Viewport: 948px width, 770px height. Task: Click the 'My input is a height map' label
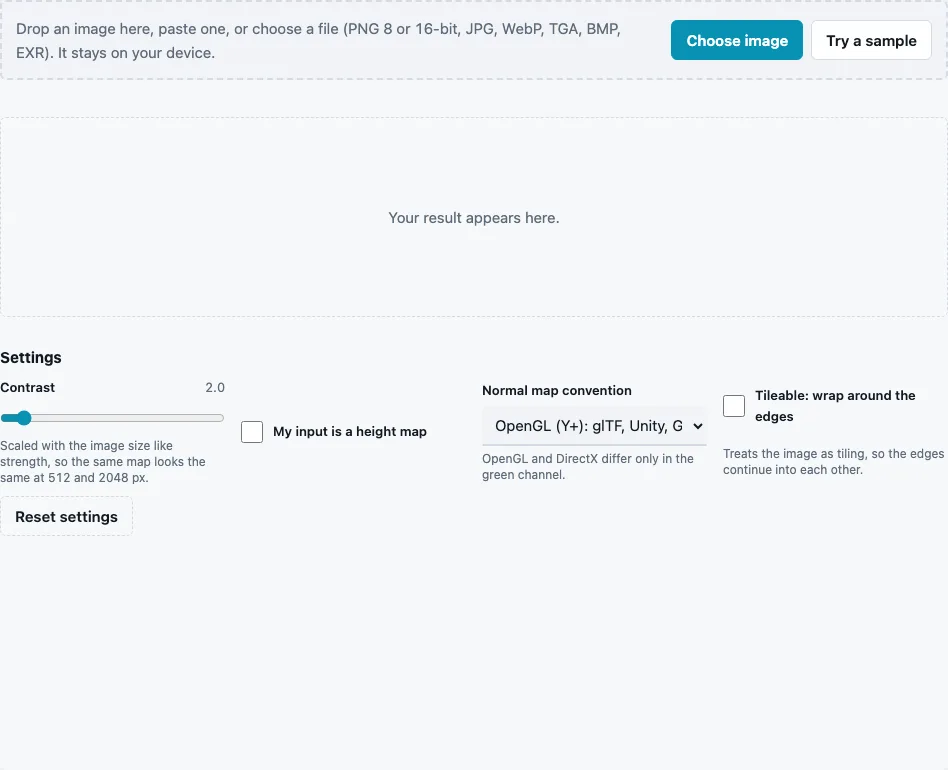click(x=349, y=432)
